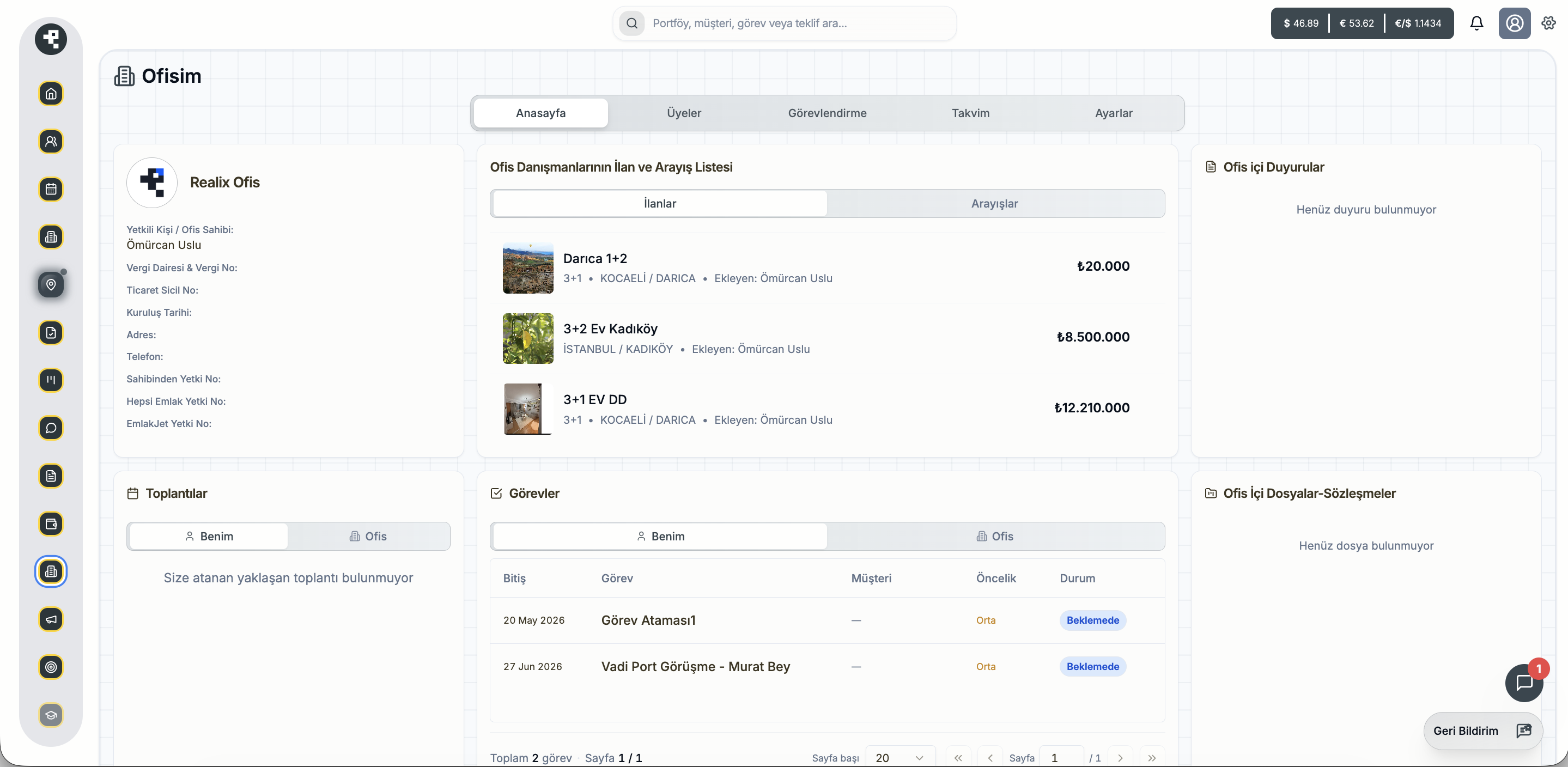Click the Durum column header
The image size is (1568, 767).
(x=1078, y=579)
